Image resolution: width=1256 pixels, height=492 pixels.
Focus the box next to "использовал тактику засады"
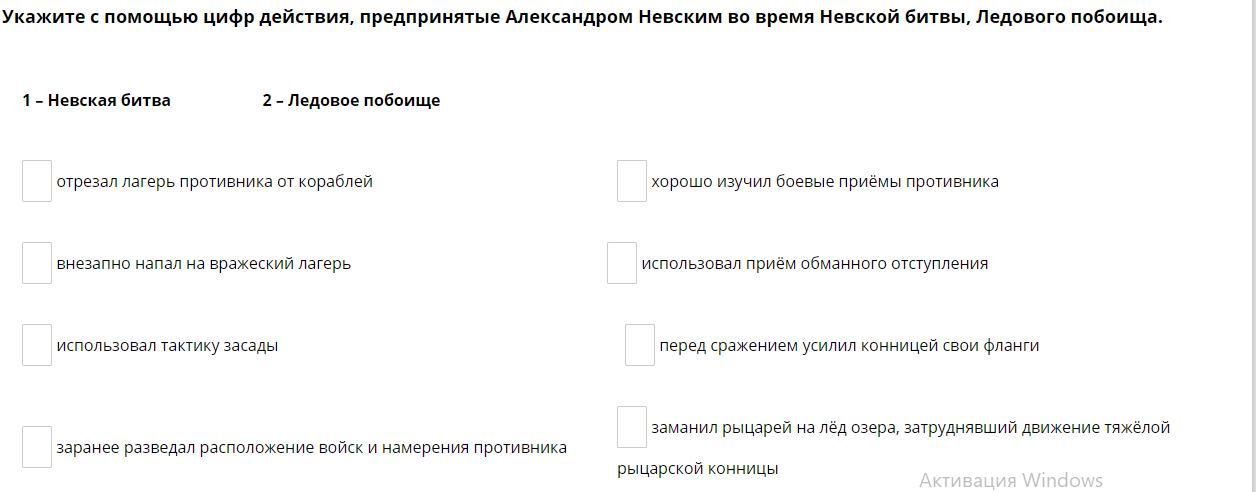tap(37, 345)
